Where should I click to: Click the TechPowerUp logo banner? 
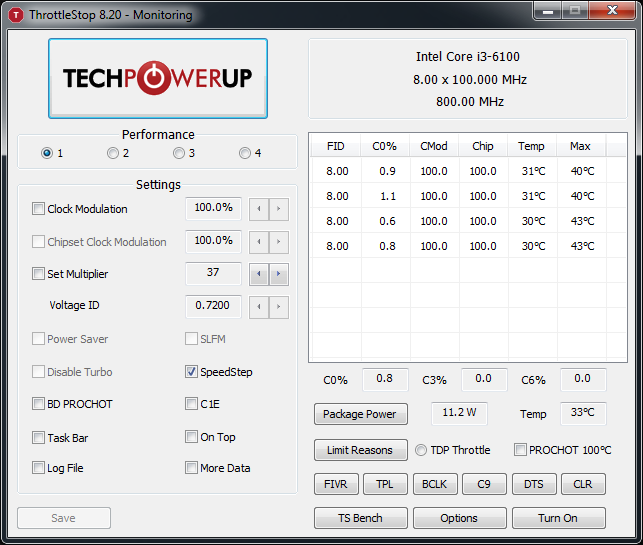point(158,78)
